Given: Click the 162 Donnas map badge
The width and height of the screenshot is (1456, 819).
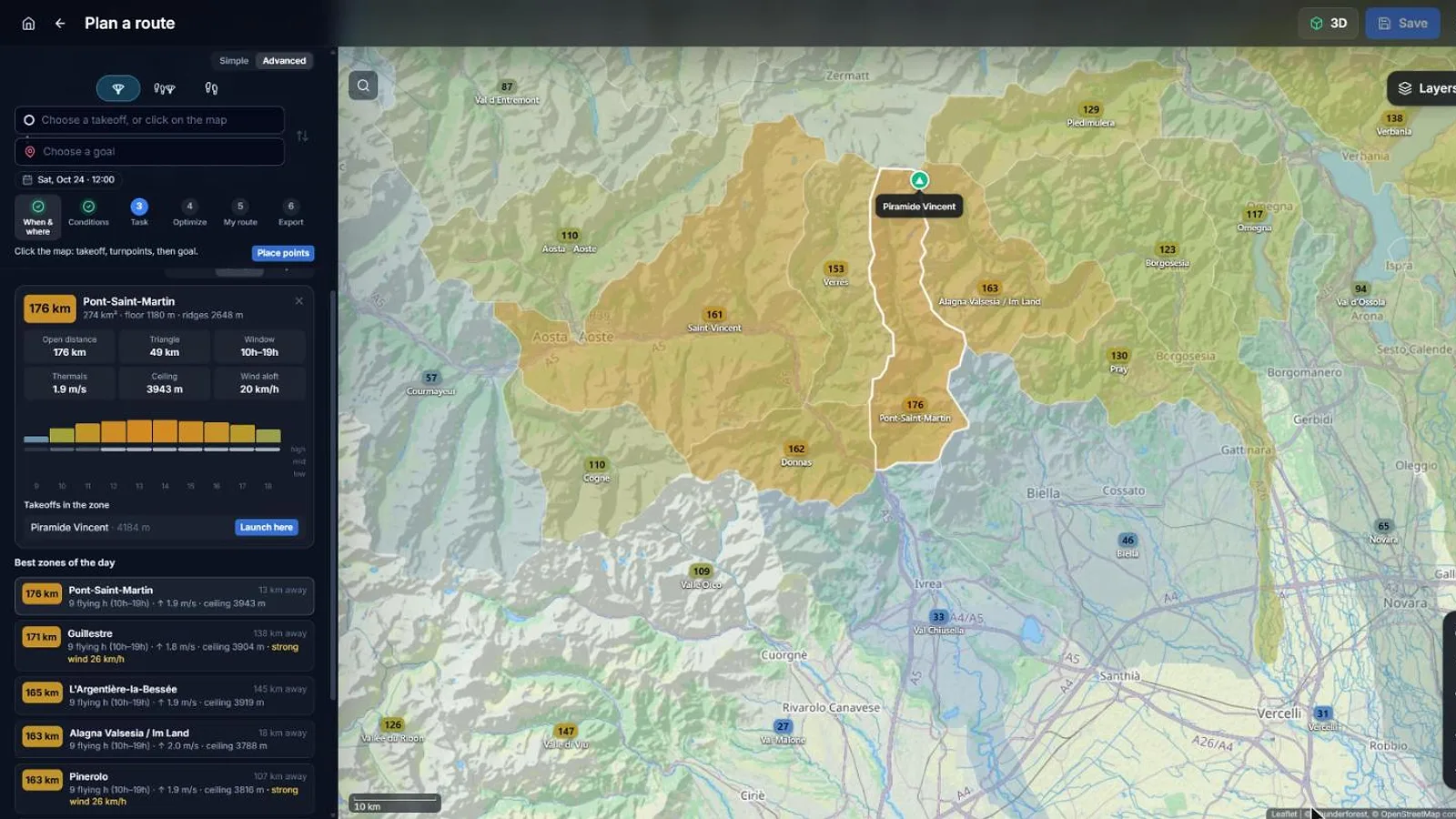Looking at the screenshot, I should pyautogui.click(x=796, y=449).
